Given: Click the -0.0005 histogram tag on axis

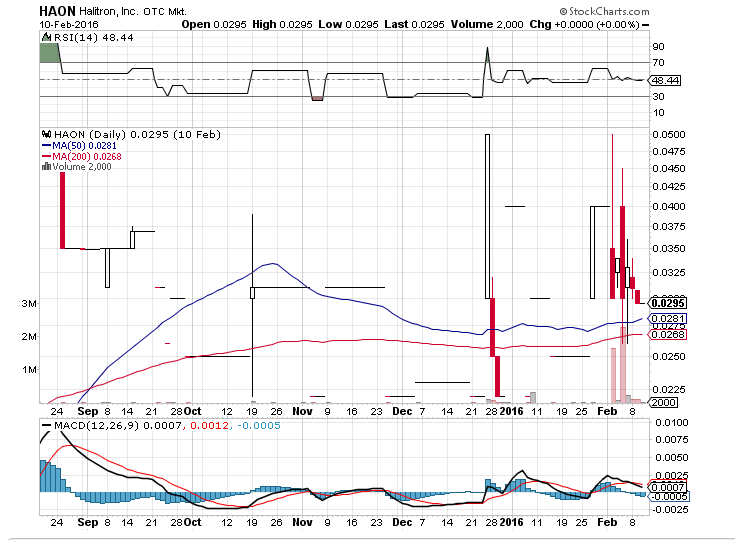Looking at the screenshot, I should click(669, 496).
